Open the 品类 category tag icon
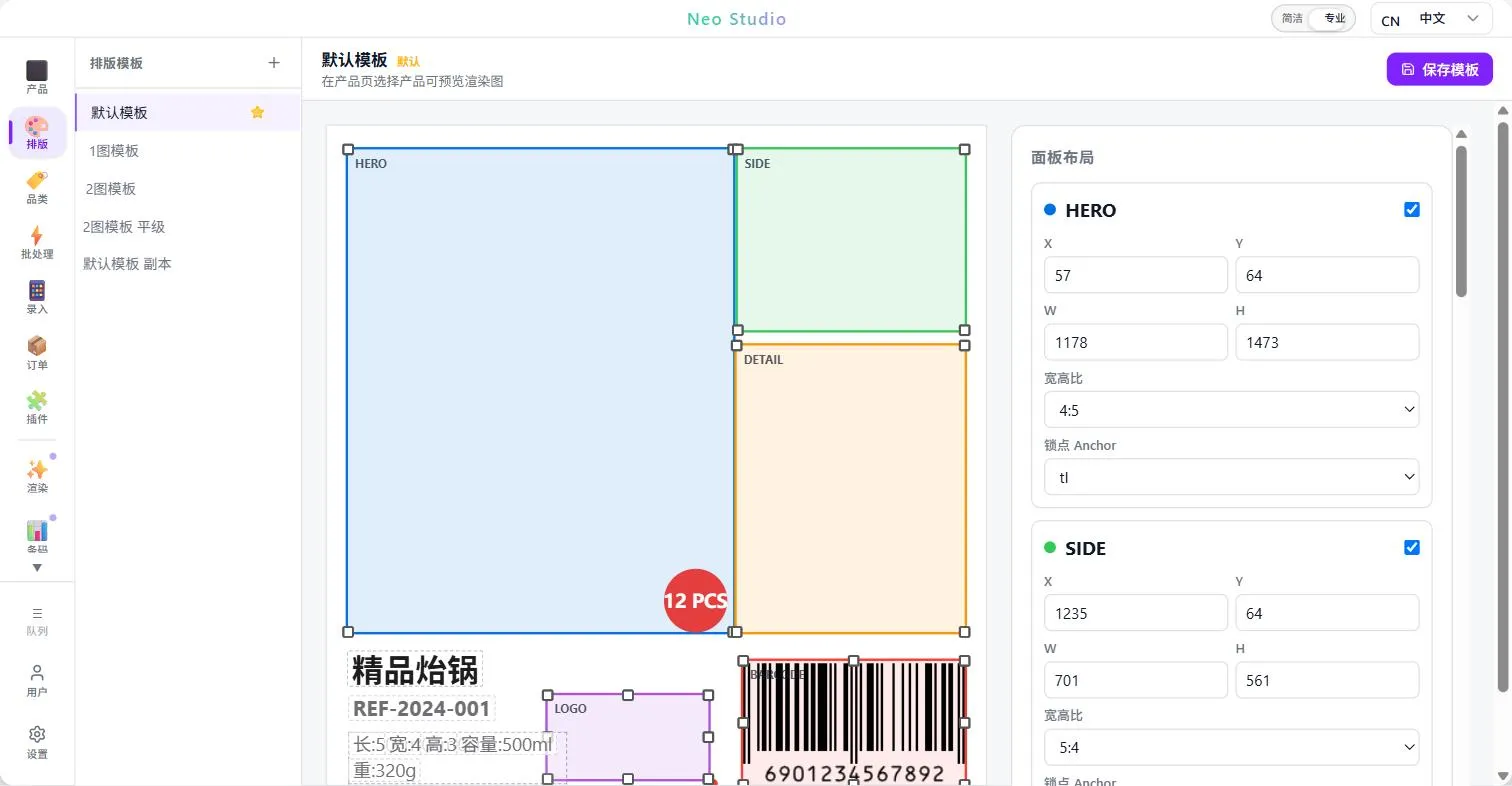 pyautogui.click(x=37, y=187)
